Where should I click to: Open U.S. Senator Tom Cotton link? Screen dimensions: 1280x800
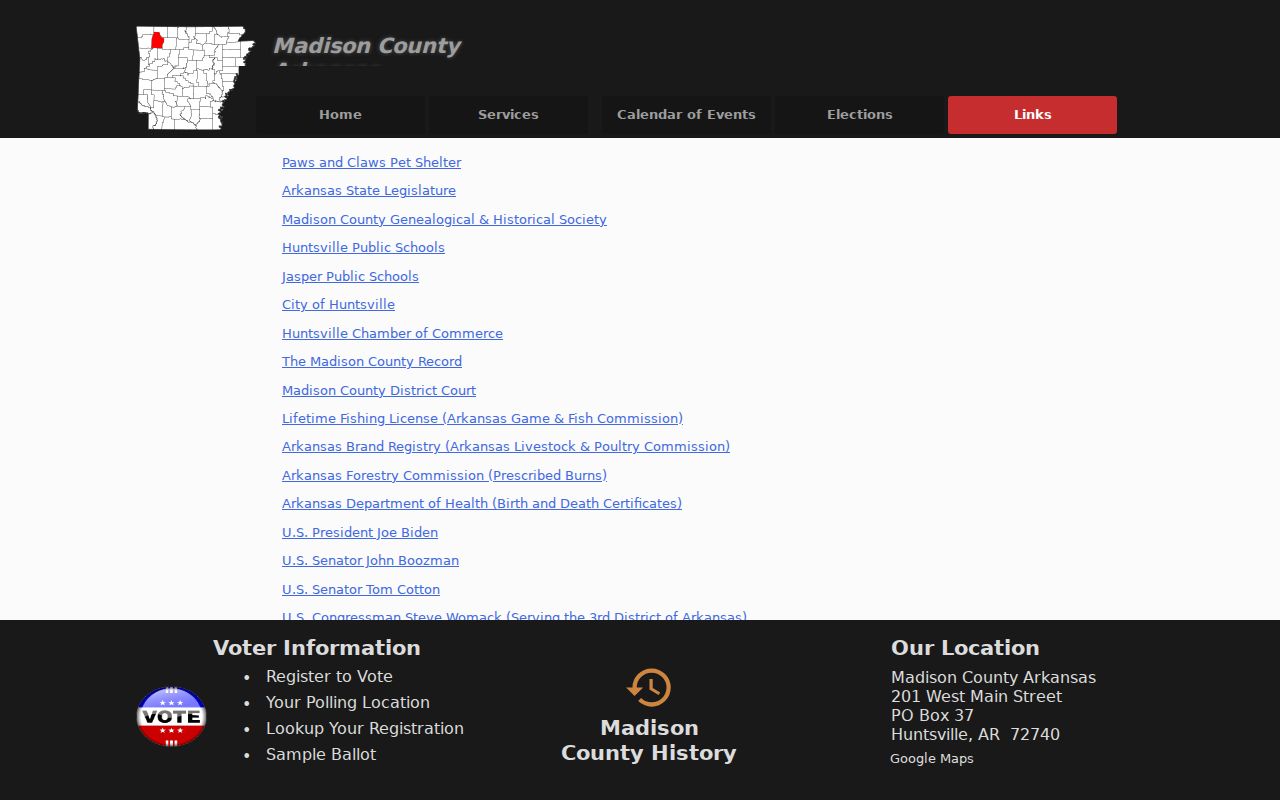coord(361,590)
